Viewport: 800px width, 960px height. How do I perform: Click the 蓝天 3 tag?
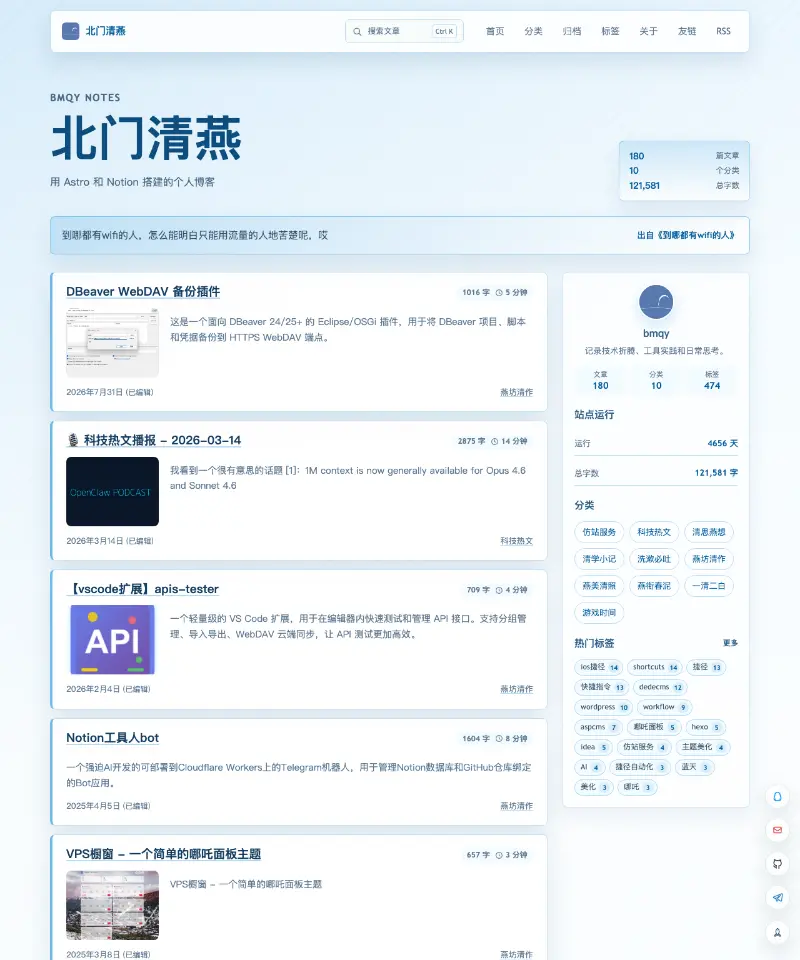click(695, 767)
